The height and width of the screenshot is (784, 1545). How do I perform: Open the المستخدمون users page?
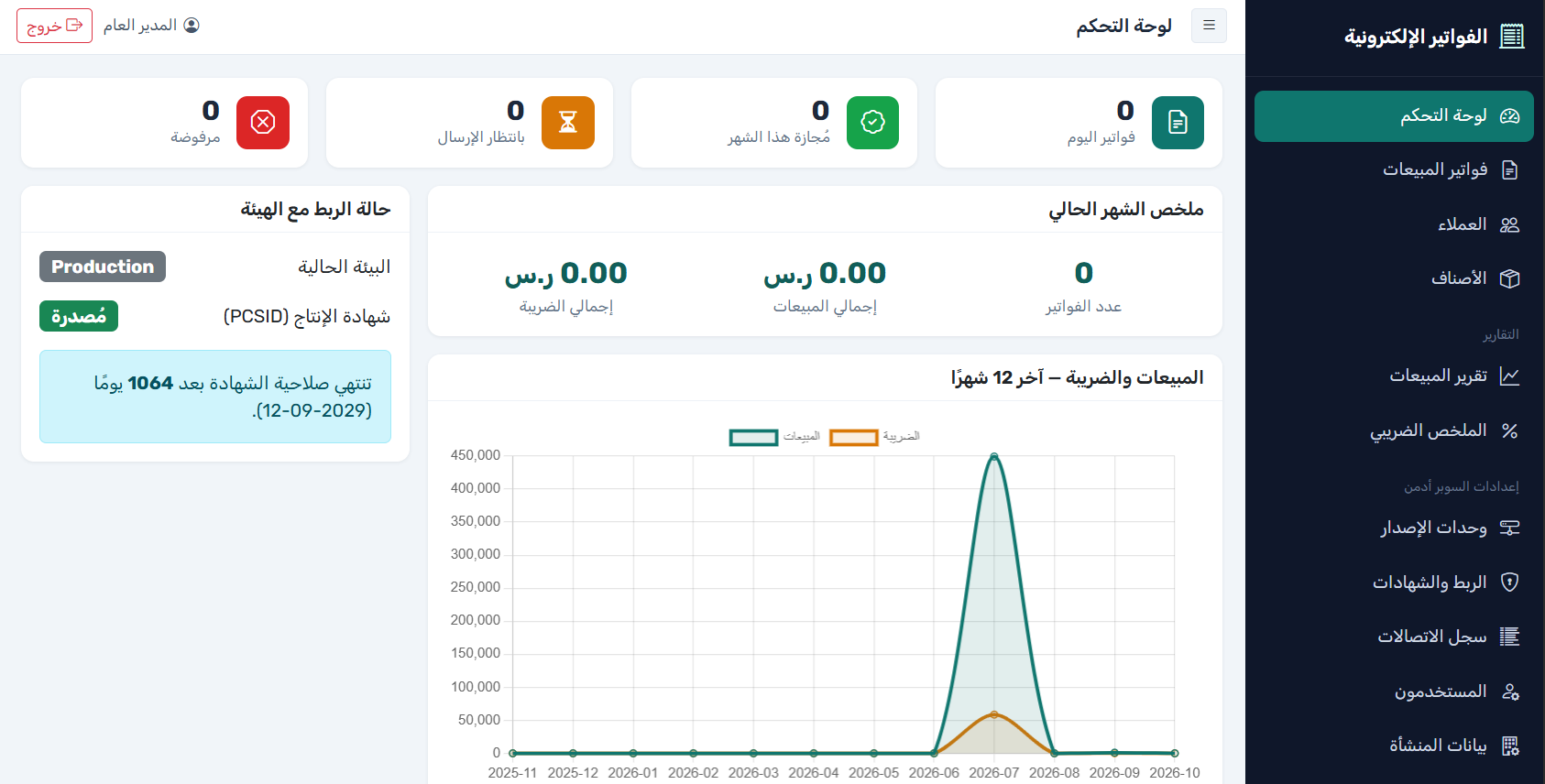(1394, 691)
